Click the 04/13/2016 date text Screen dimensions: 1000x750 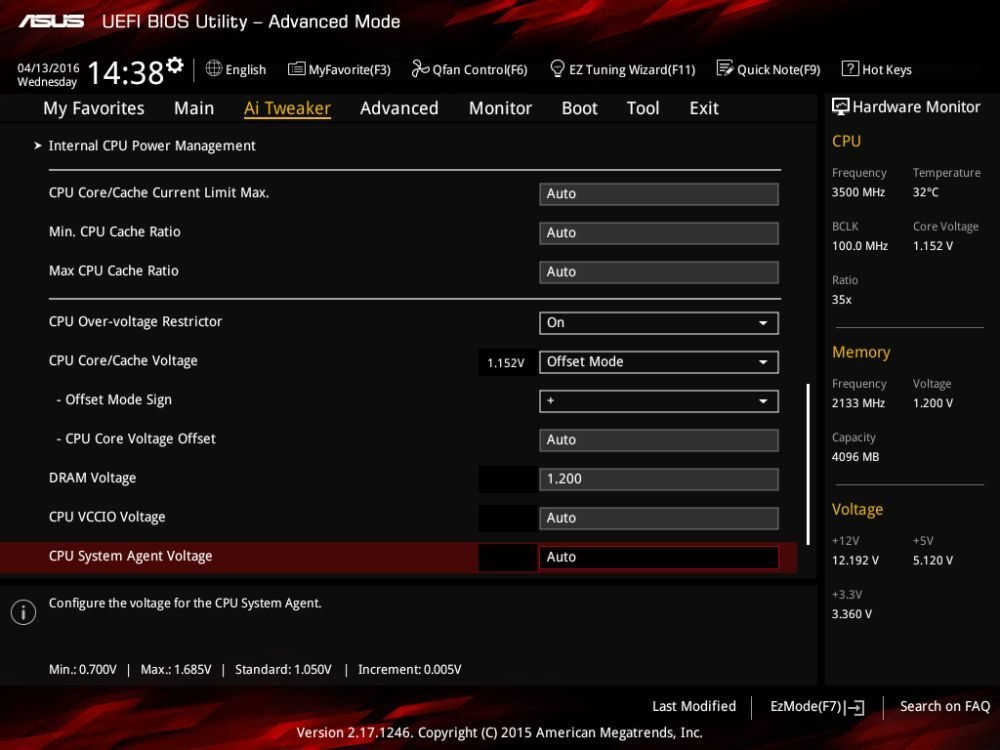coord(48,68)
